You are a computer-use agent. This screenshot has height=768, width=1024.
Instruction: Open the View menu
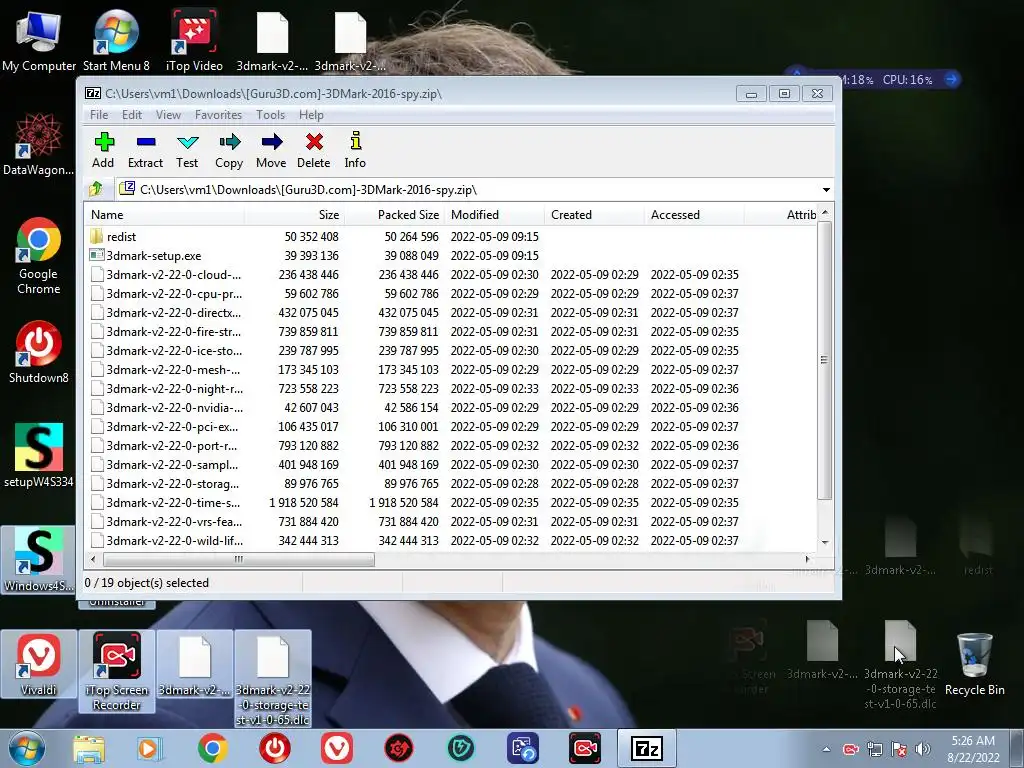[x=168, y=115]
